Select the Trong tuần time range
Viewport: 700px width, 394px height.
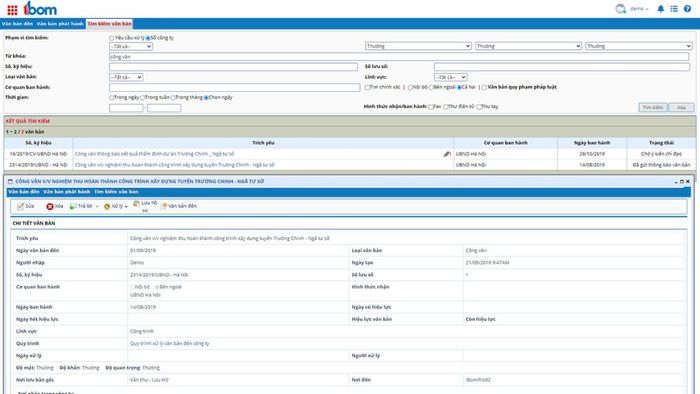pyautogui.click(x=142, y=98)
